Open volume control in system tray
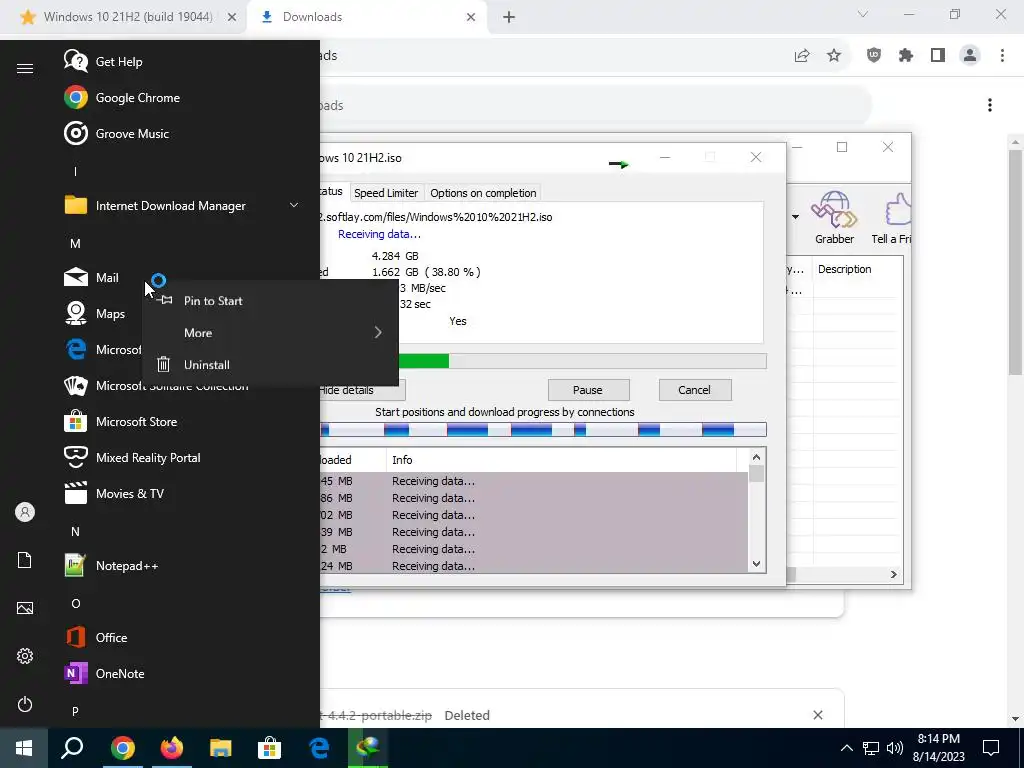Image resolution: width=1024 pixels, height=768 pixels. point(895,748)
